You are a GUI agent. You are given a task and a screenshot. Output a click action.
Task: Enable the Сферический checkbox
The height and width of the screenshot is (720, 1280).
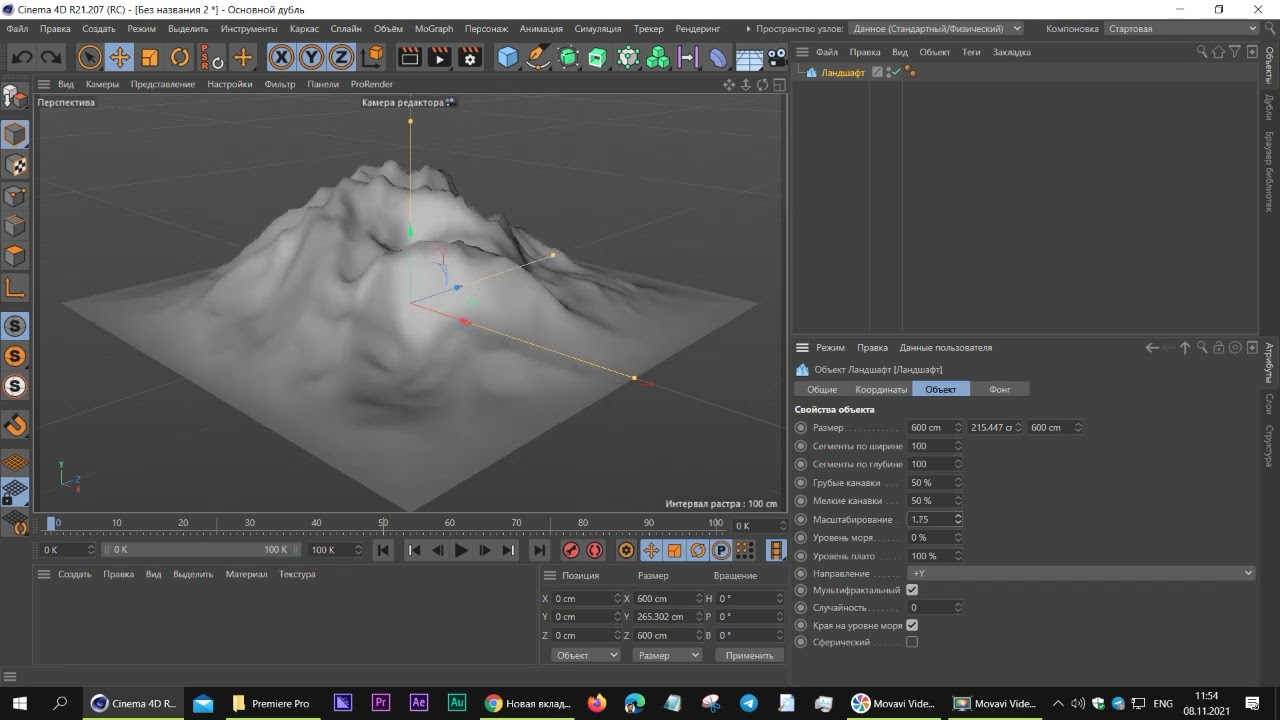912,642
